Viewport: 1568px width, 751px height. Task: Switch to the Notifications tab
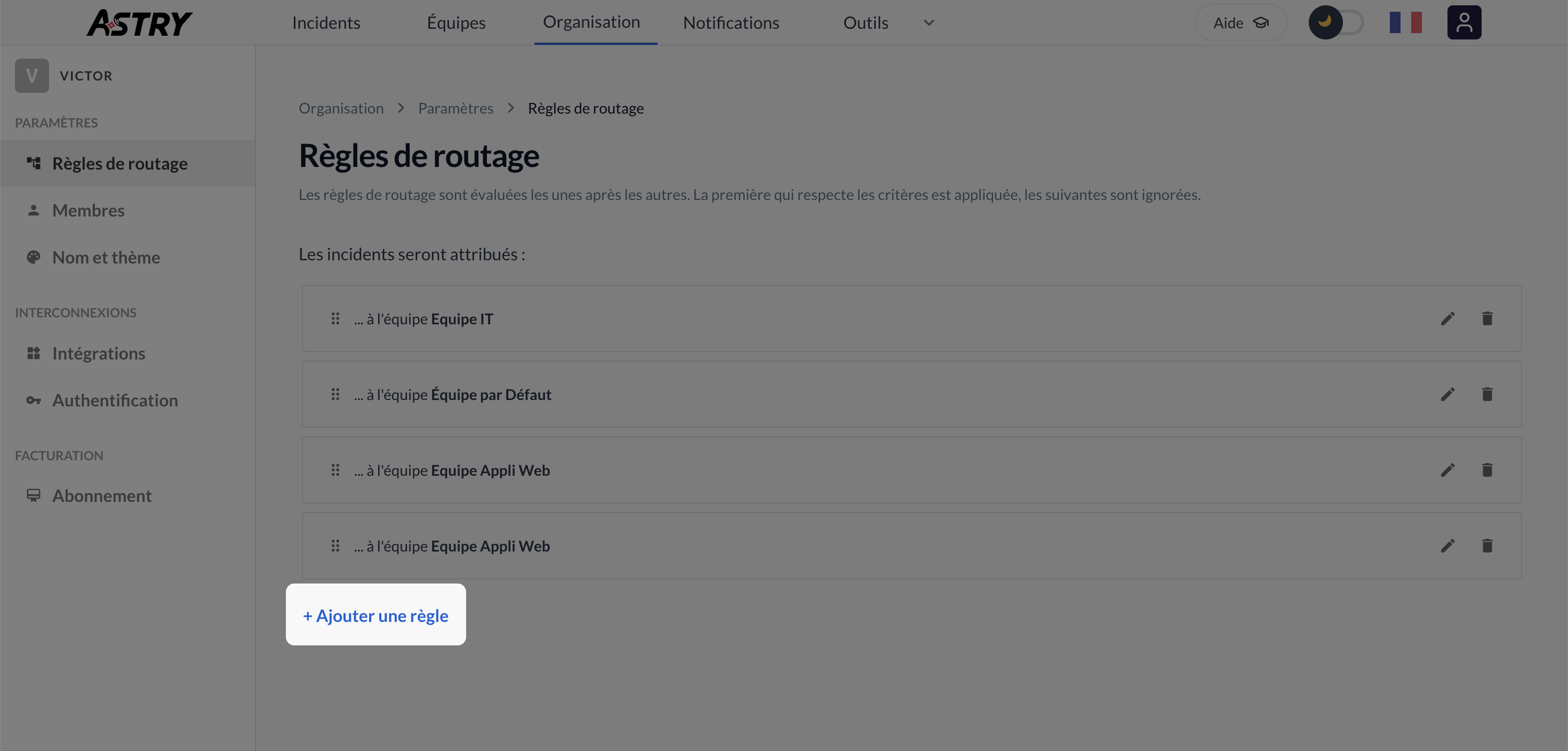[731, 23]
